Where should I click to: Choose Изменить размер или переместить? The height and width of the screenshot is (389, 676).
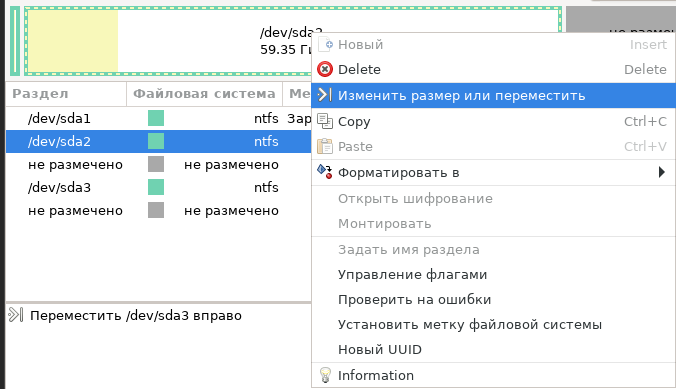pos(493,95)
